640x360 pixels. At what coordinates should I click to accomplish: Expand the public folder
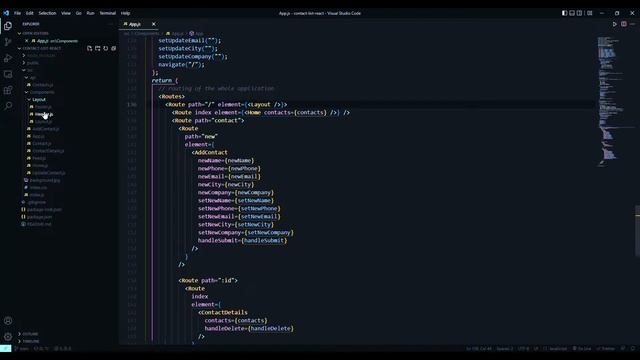coord(31,63)
